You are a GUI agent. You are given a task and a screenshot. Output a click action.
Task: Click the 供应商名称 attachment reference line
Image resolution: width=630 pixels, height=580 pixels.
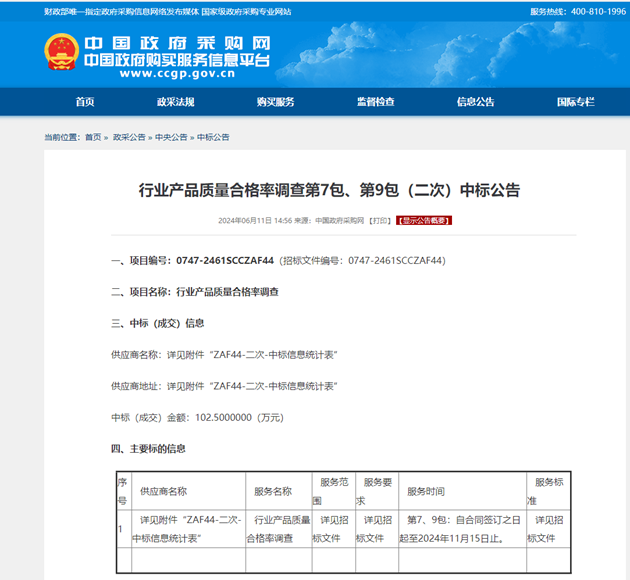[224, 355]
